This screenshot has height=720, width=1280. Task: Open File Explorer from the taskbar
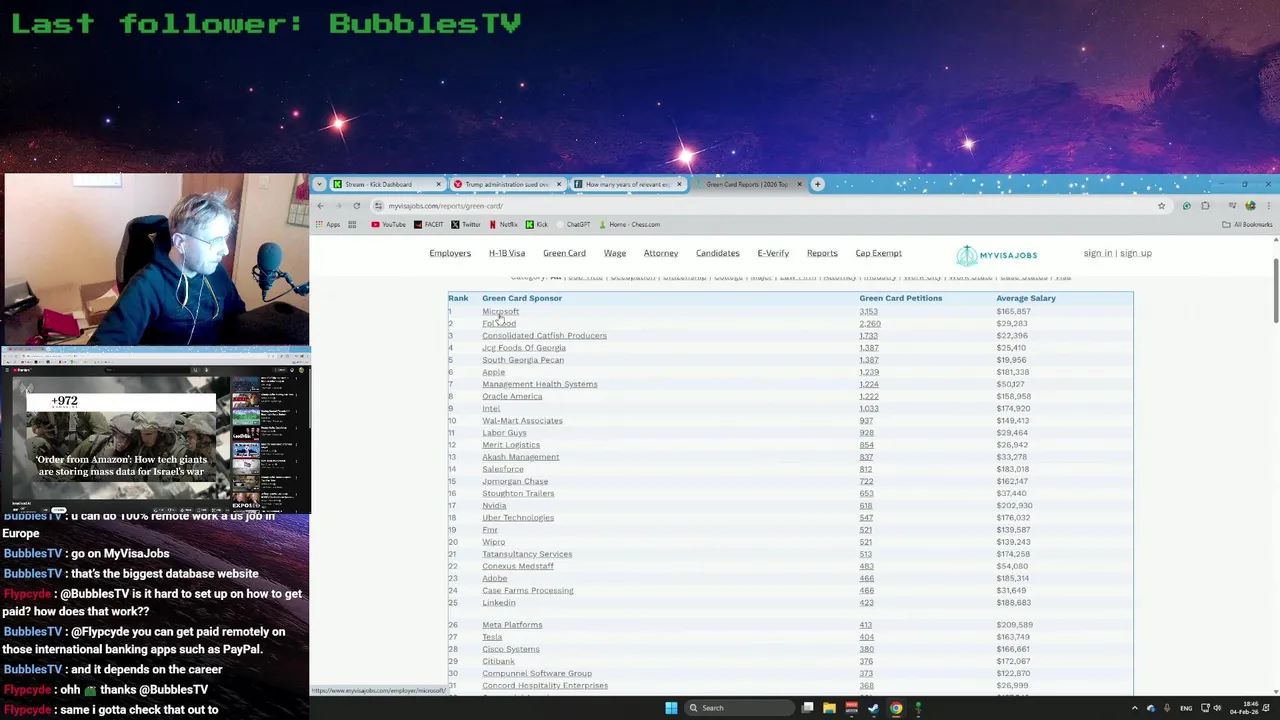(829, 708)
